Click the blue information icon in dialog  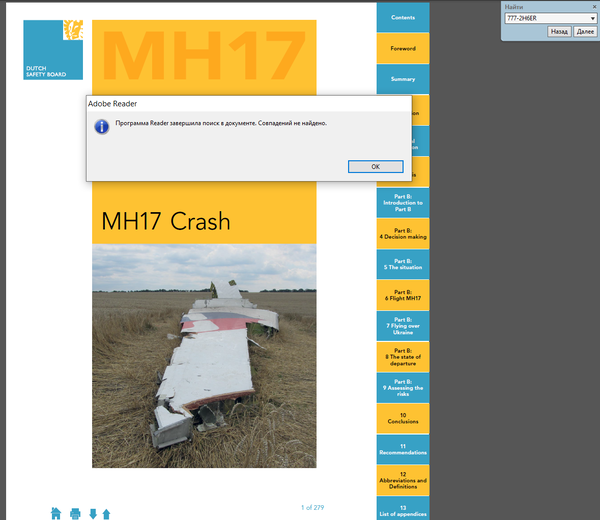click(x=102, y=127)
